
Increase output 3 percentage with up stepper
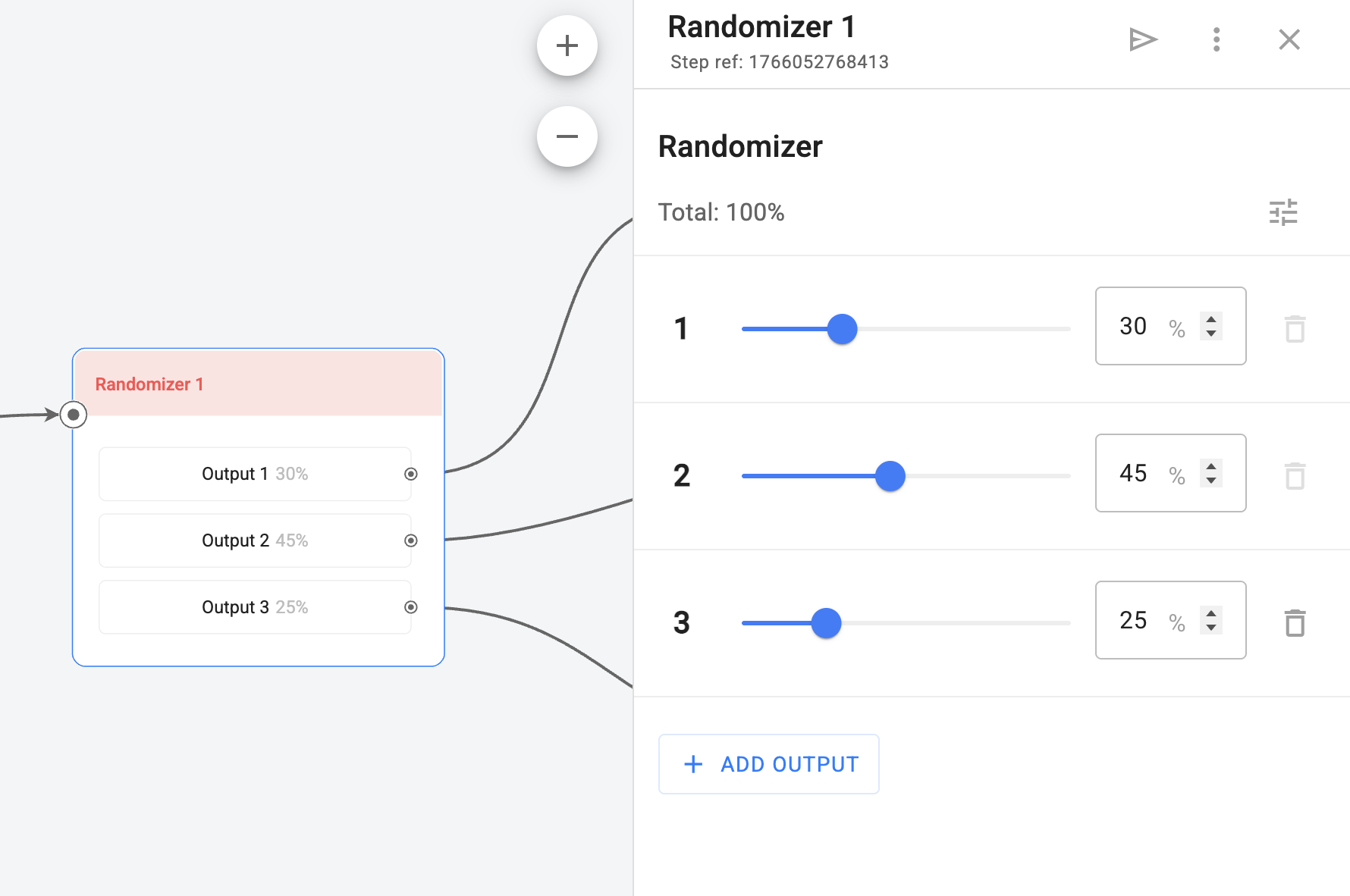[x=1211, y=613]
